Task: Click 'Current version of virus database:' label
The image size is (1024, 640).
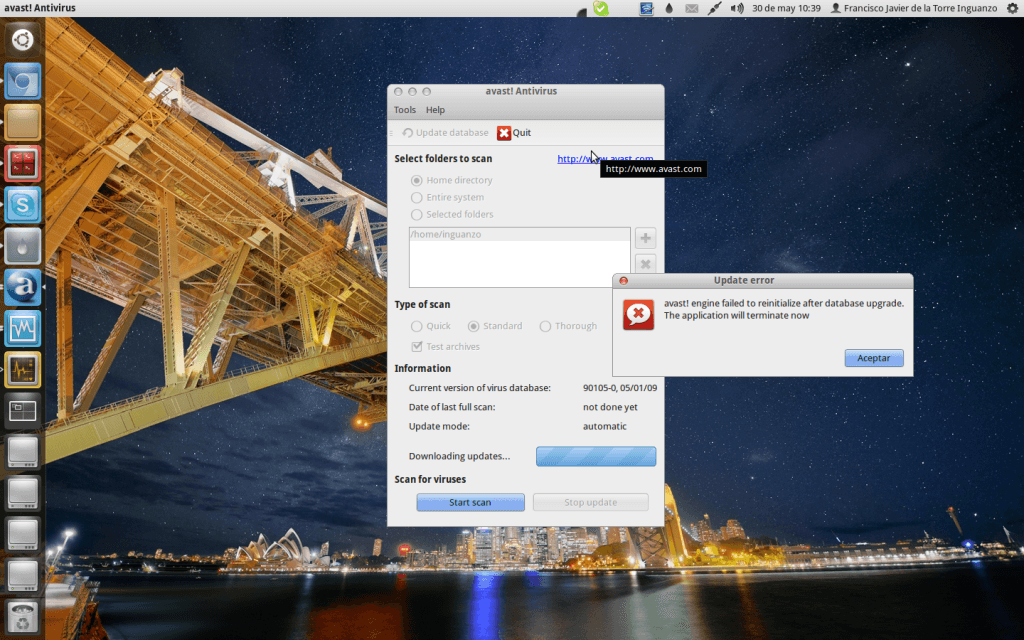Action: 479,388
